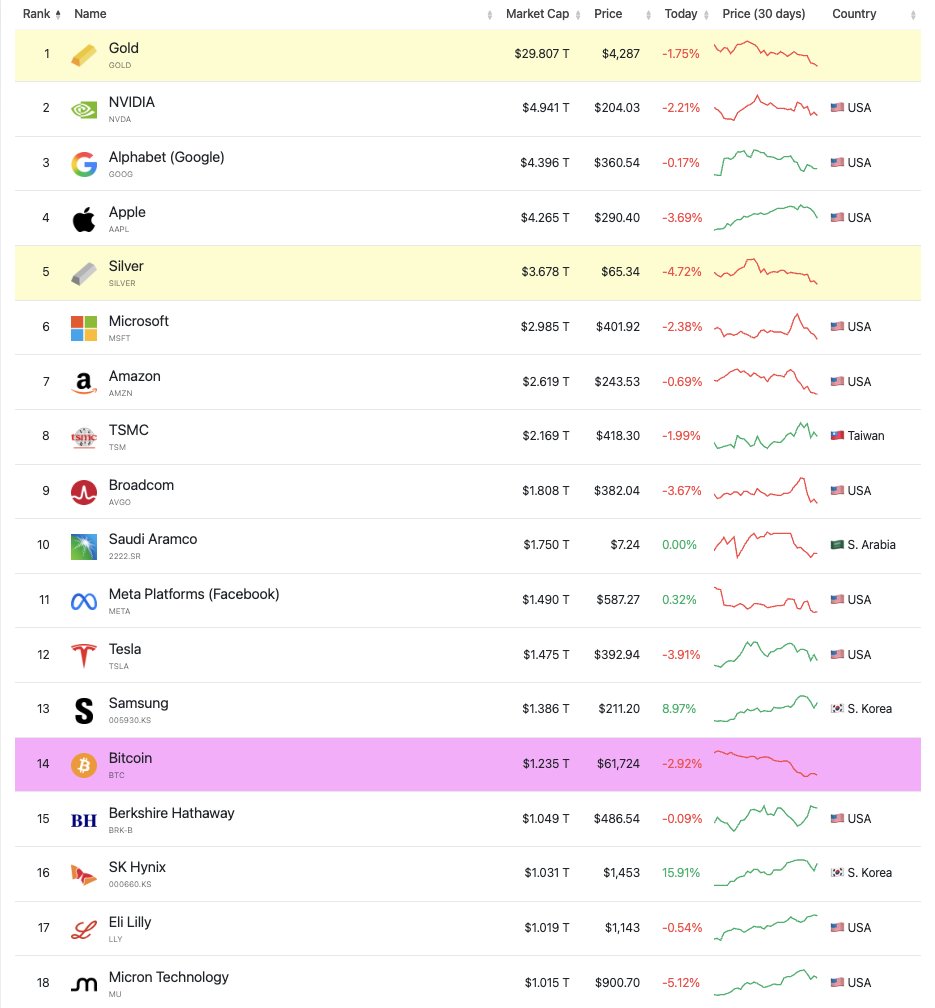Image resolution: width=935 pixels, height=1008 pixels.
Task: Open the Microsoft company link
Action: pyautogui.click(x=139, y=321)
